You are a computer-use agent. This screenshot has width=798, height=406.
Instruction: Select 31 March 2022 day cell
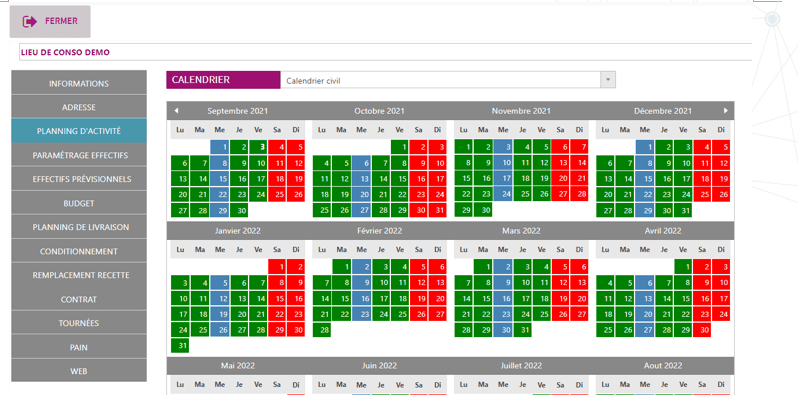pos(522,330)
